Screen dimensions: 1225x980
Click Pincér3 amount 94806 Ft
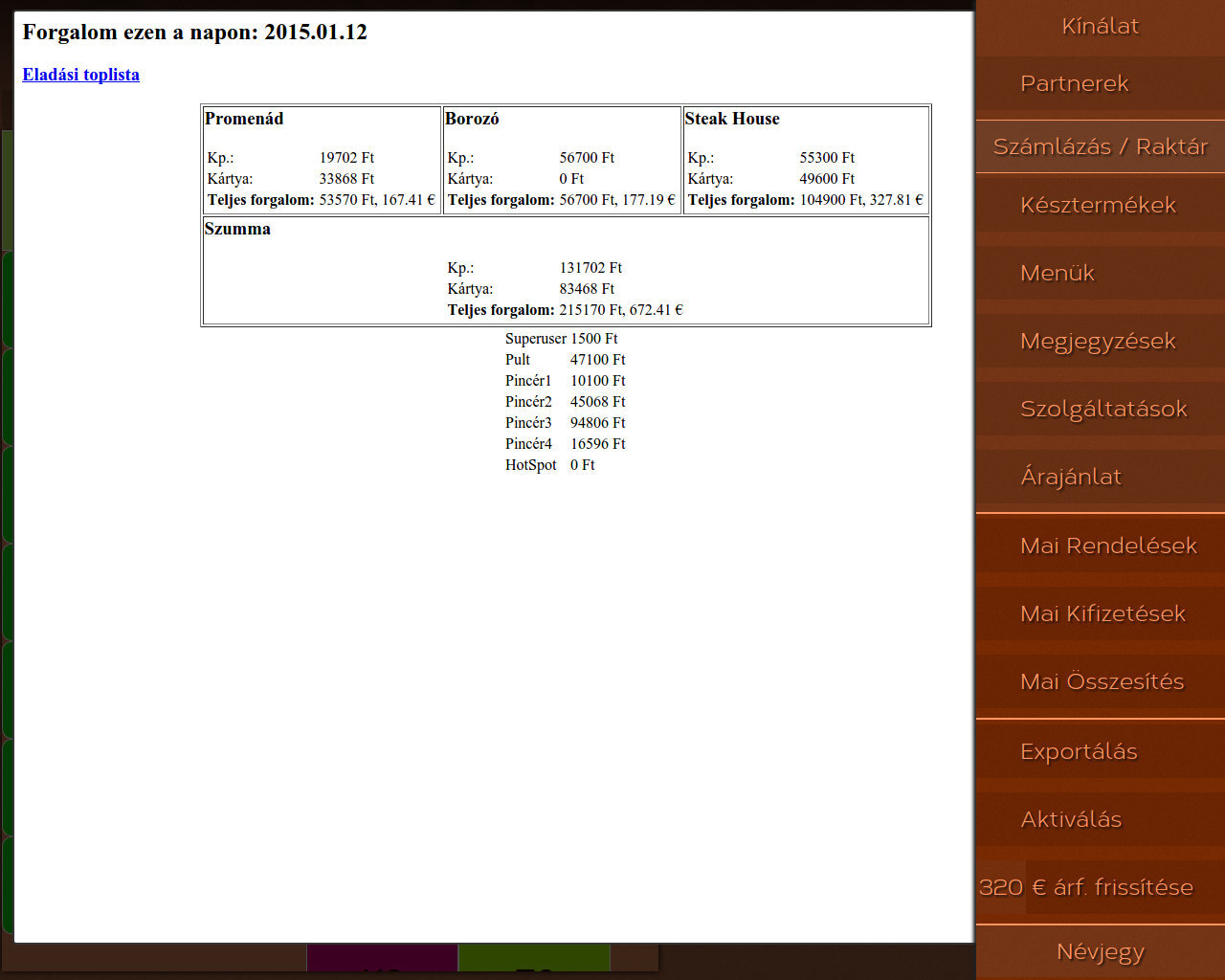(x=598, y=423)
